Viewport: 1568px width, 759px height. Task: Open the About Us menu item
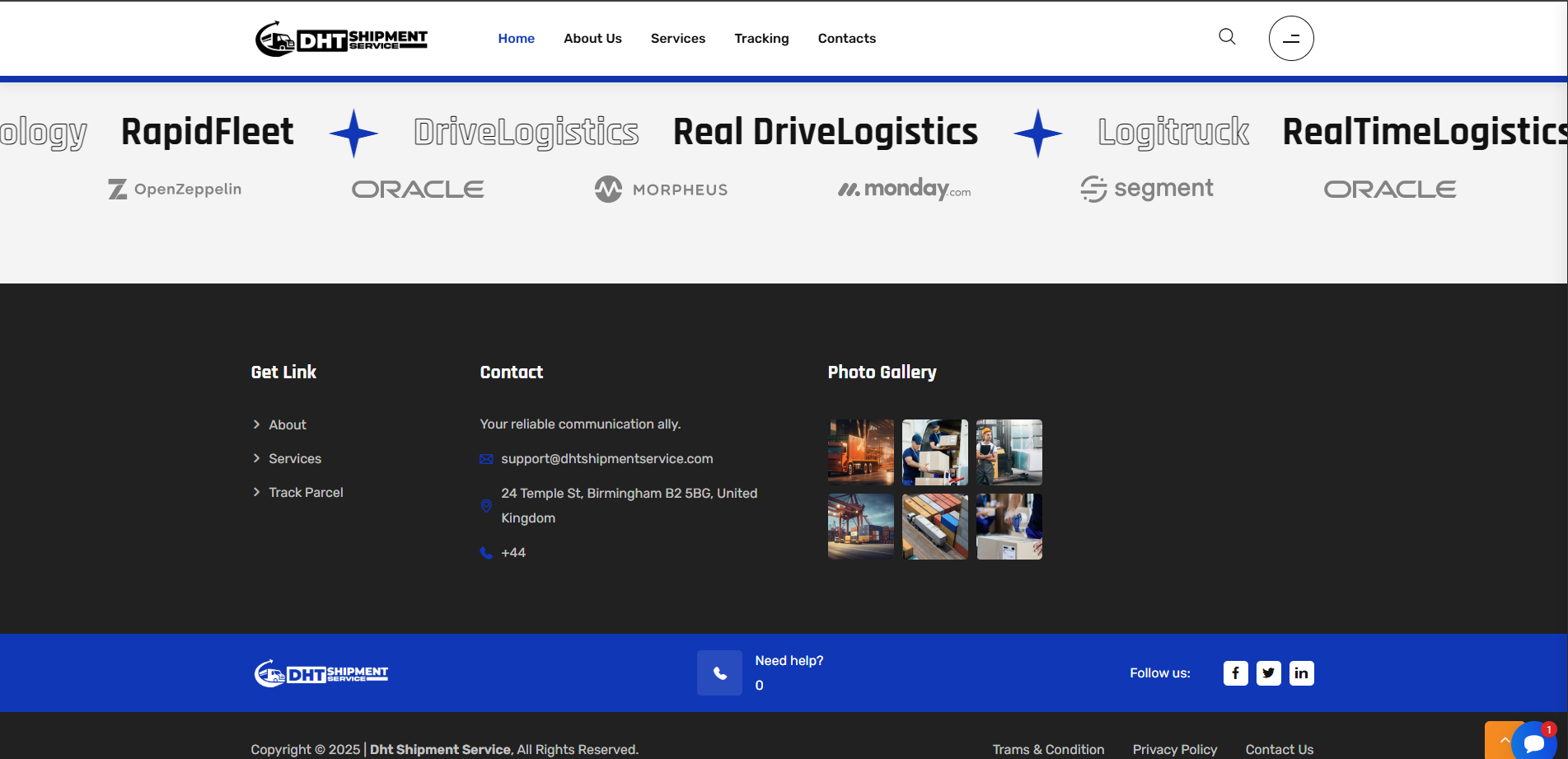592,39
